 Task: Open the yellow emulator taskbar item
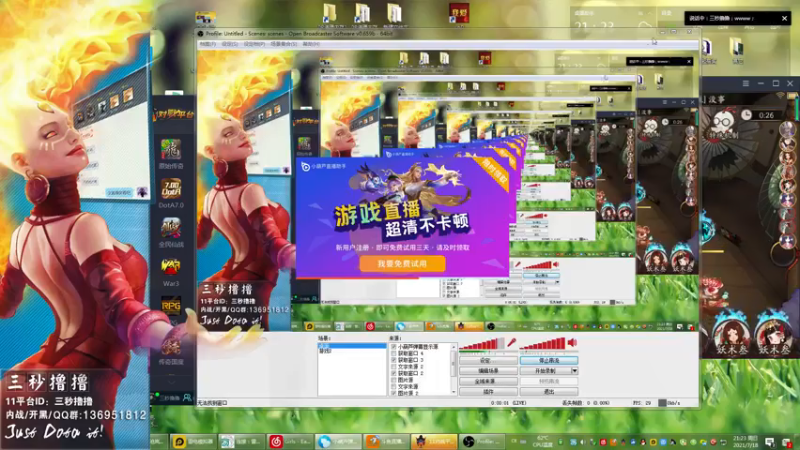pos(193,441)
